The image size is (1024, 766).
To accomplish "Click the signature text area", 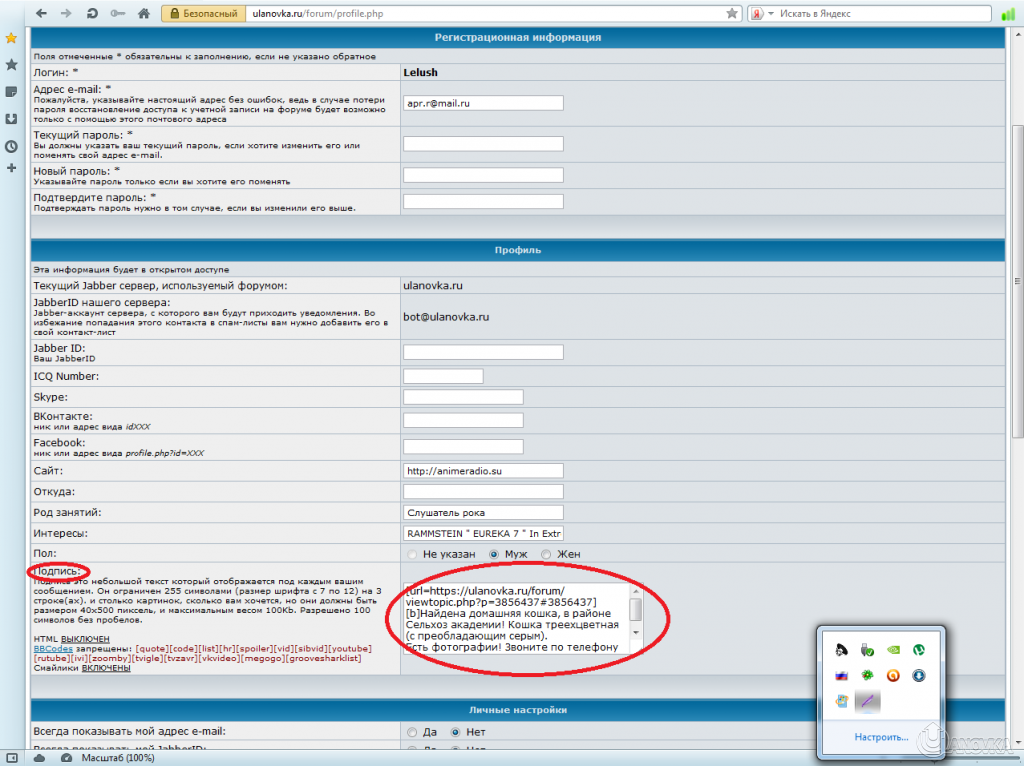I will [517, 618].
